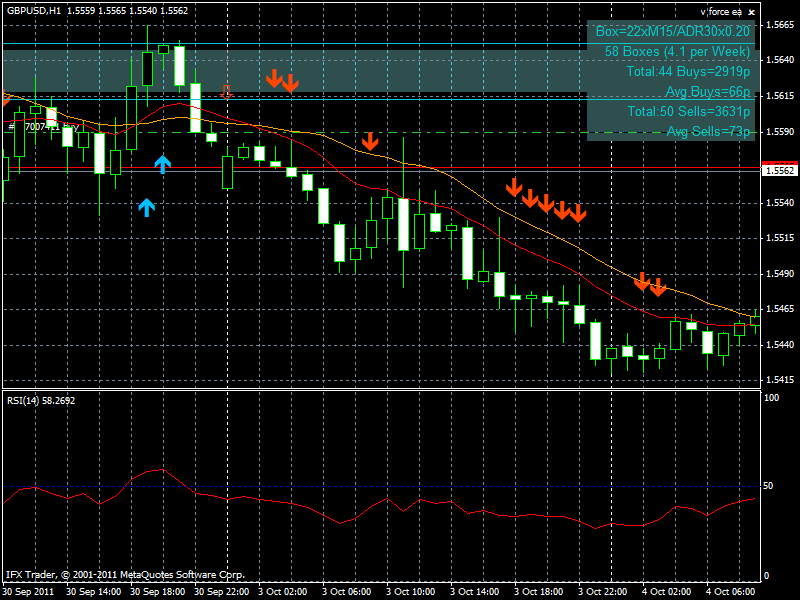Select the Avg Sells=73p label
800x600 pixels.
pyautogui.click(x=708, y=132)
